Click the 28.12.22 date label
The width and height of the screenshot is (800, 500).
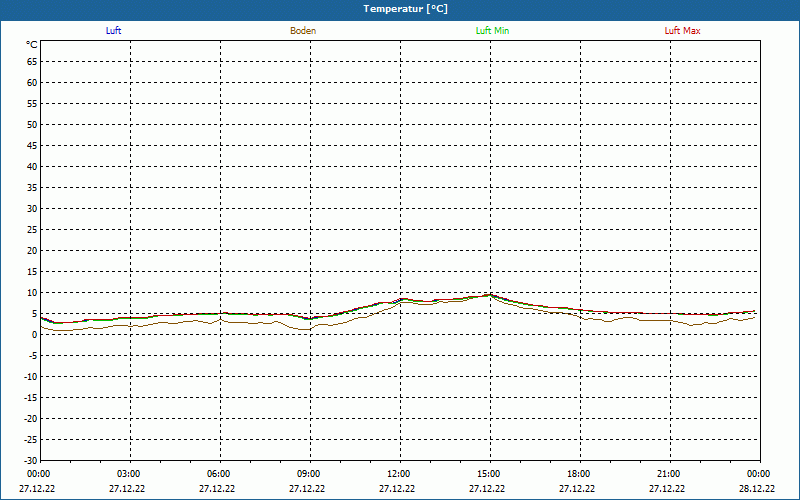pos(757,489)
